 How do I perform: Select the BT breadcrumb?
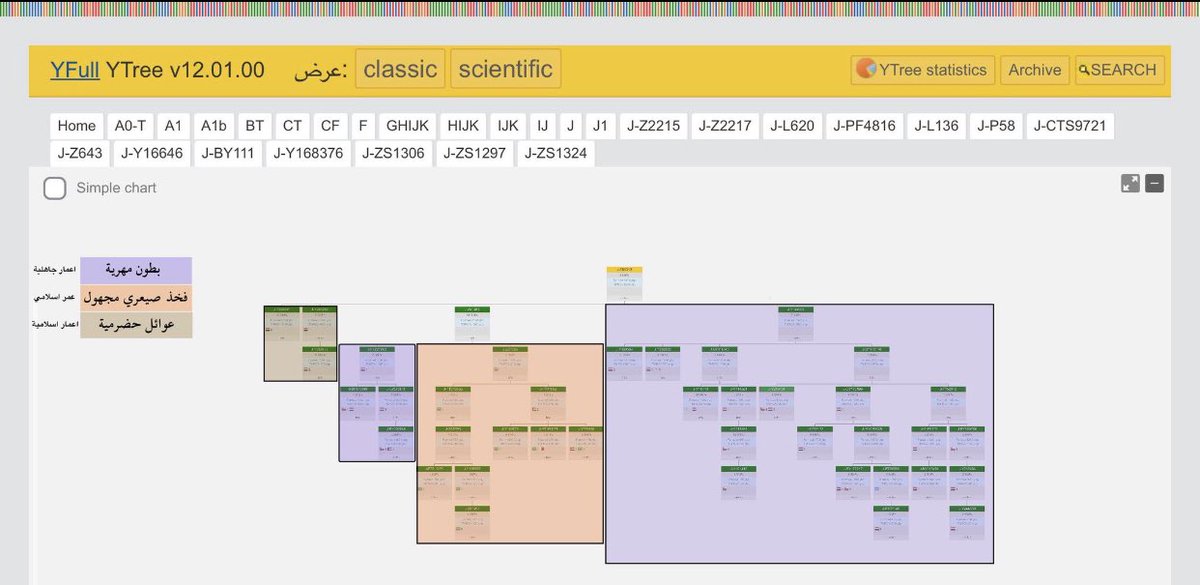tap(255, 126)
